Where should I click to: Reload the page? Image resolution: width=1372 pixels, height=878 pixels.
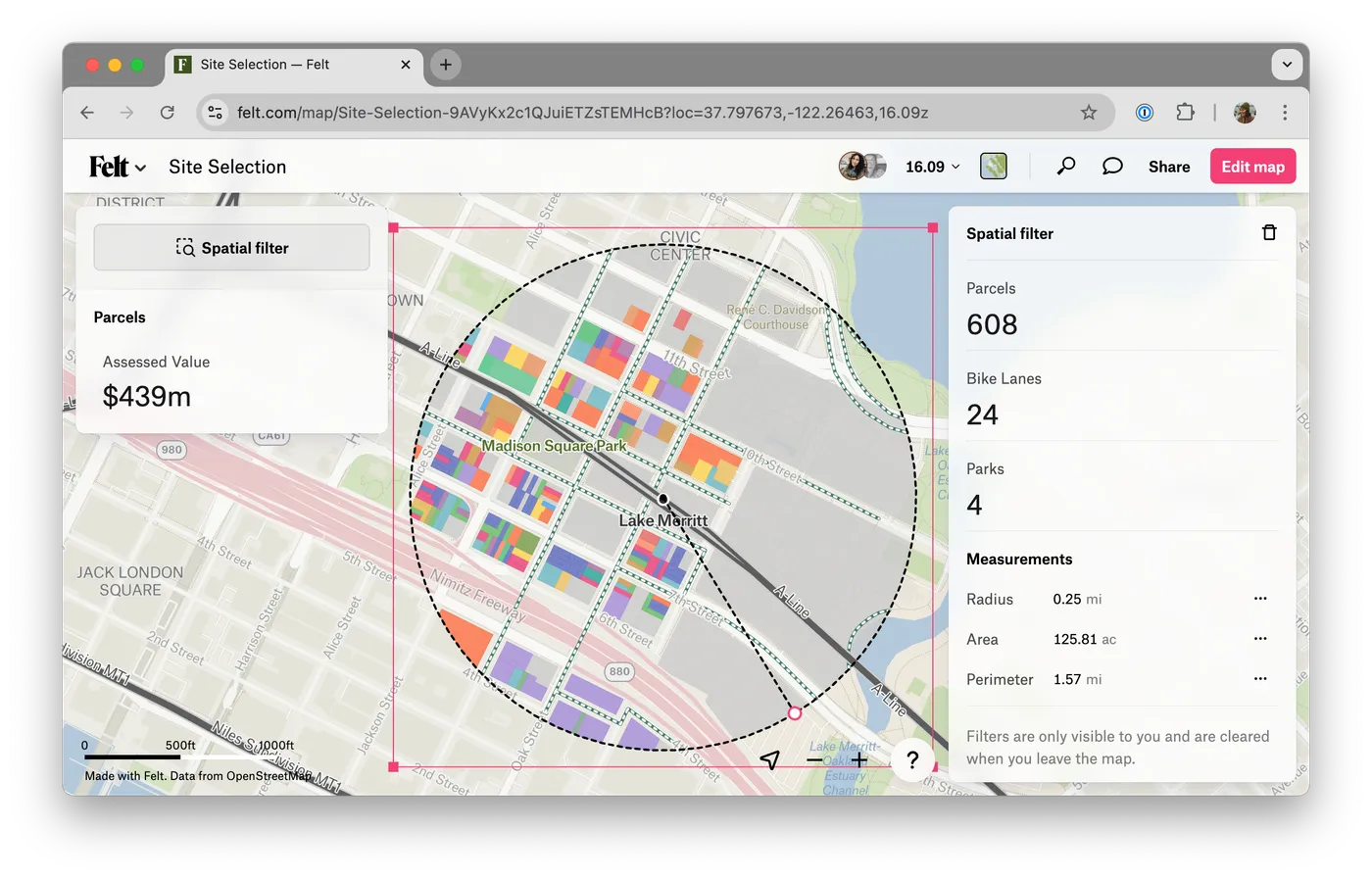click(168, 113)
